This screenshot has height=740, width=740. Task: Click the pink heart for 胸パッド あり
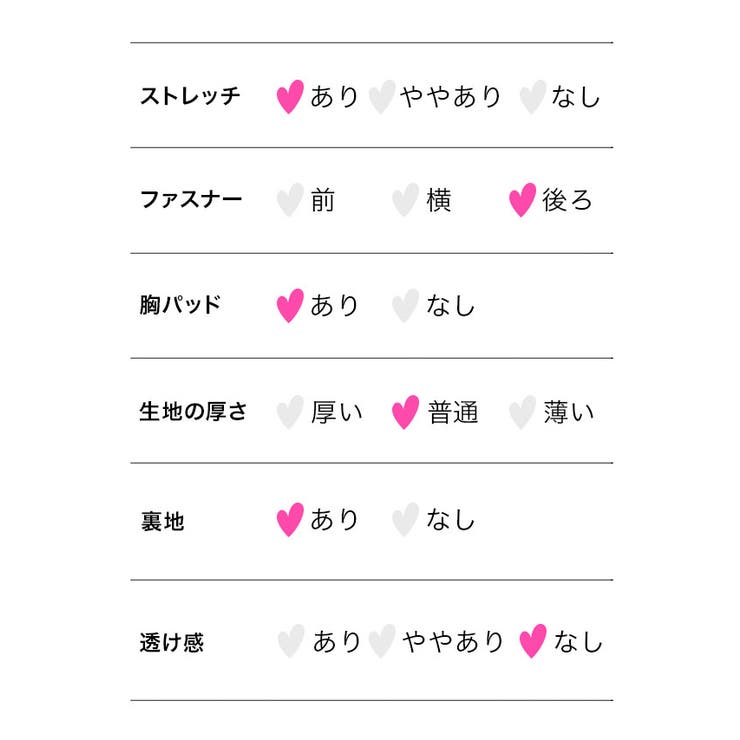click(289, 305)
